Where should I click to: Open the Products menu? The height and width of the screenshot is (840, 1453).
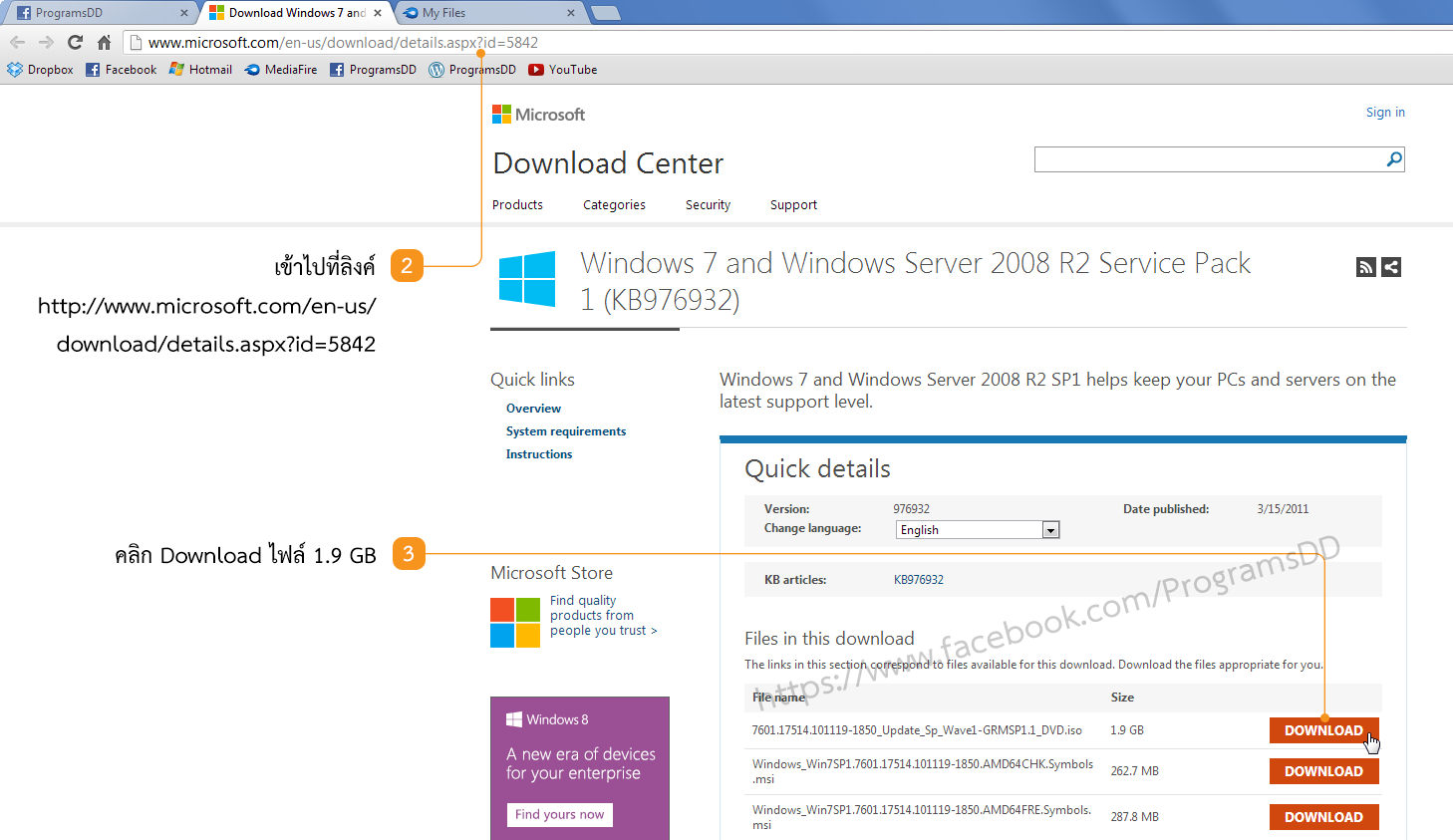tap(517, 205)
